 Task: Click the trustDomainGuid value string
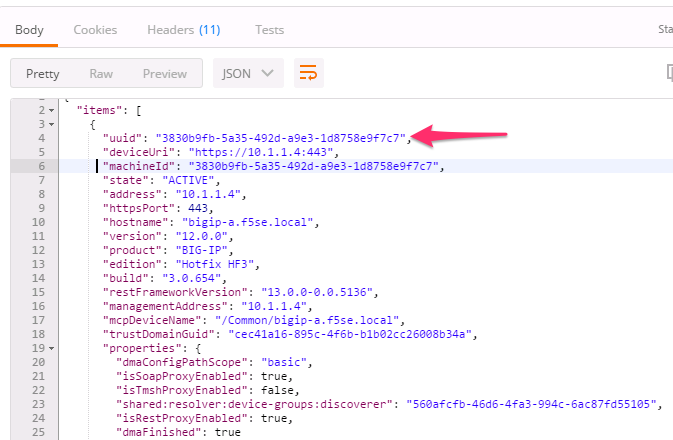[350, 334]
